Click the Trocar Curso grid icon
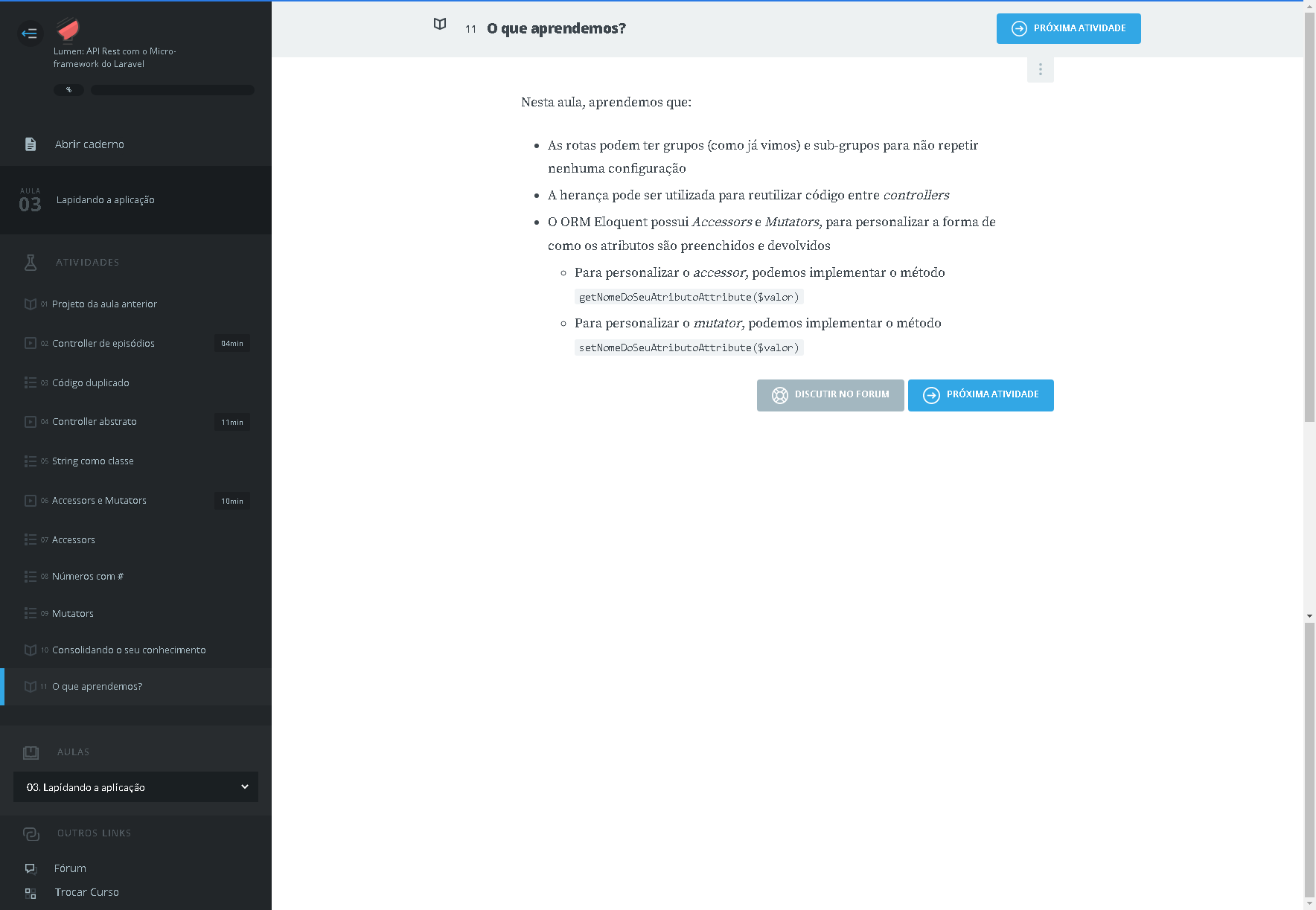 tap(31, 893)
